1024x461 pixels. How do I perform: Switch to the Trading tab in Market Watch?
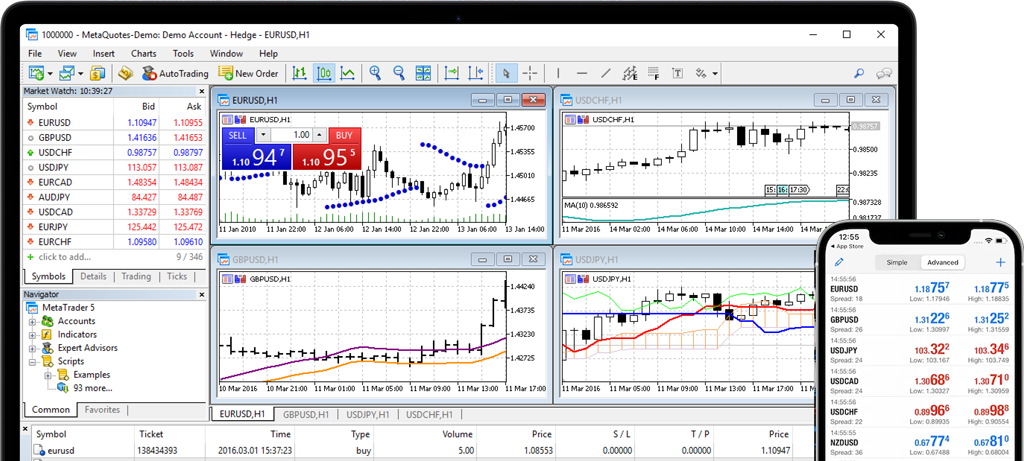(136, 277)
